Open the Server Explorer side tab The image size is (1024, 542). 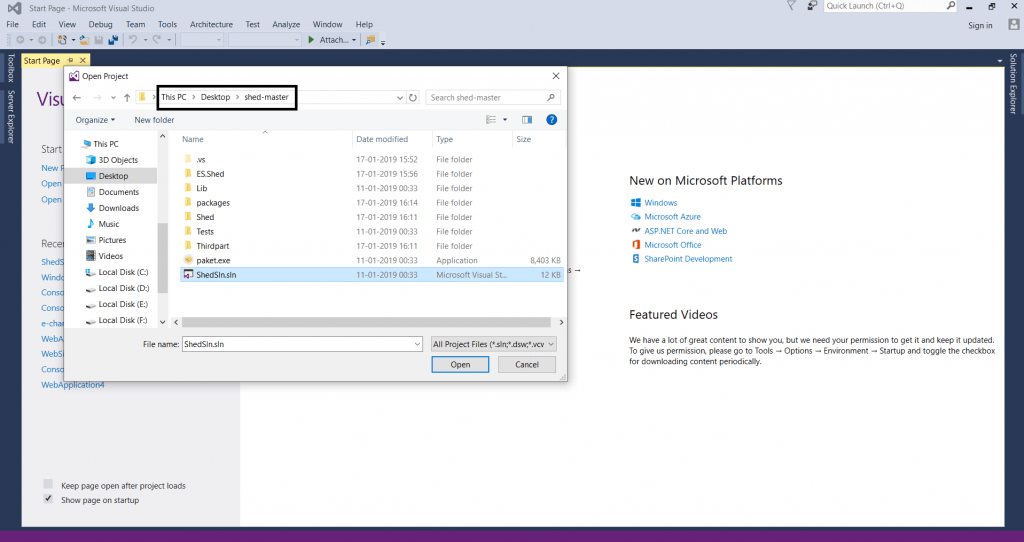(x=10, y=116)
